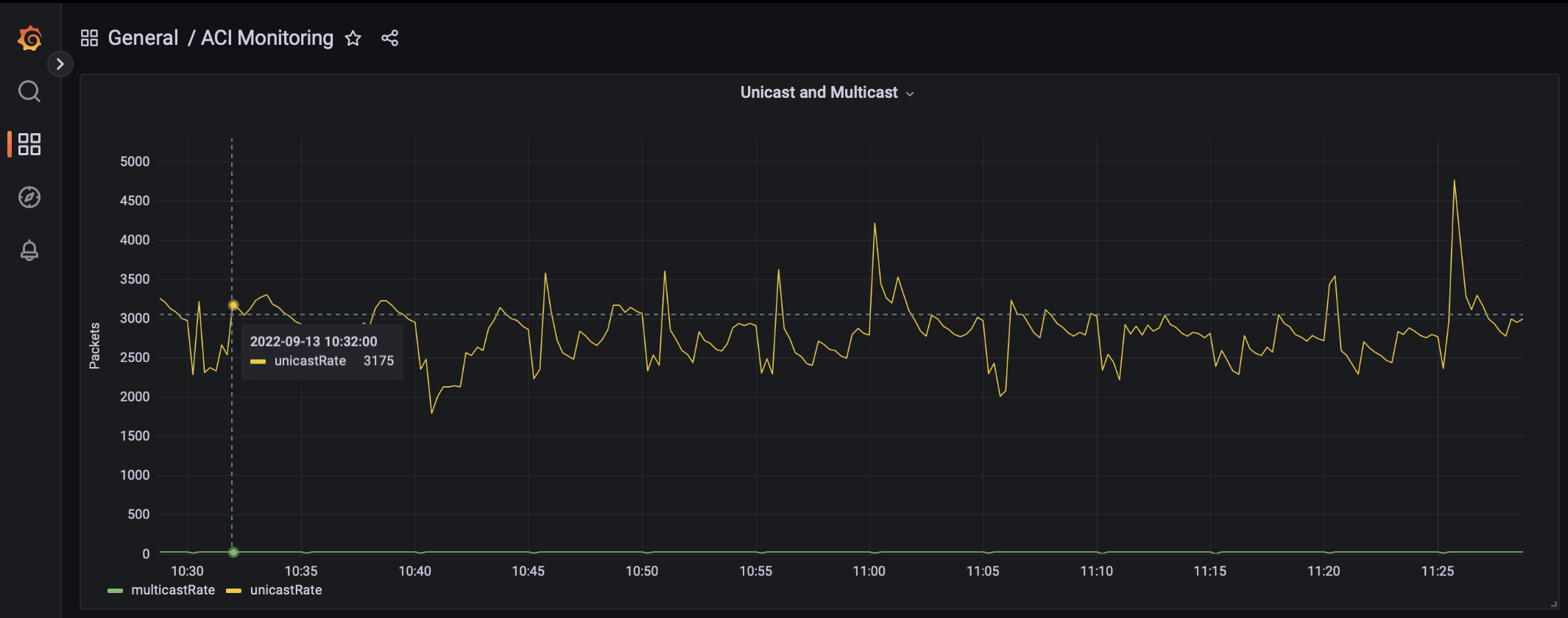1568x618 pixels.
Task: Open the Grafana home logo
Action: (x=29, y=38)
